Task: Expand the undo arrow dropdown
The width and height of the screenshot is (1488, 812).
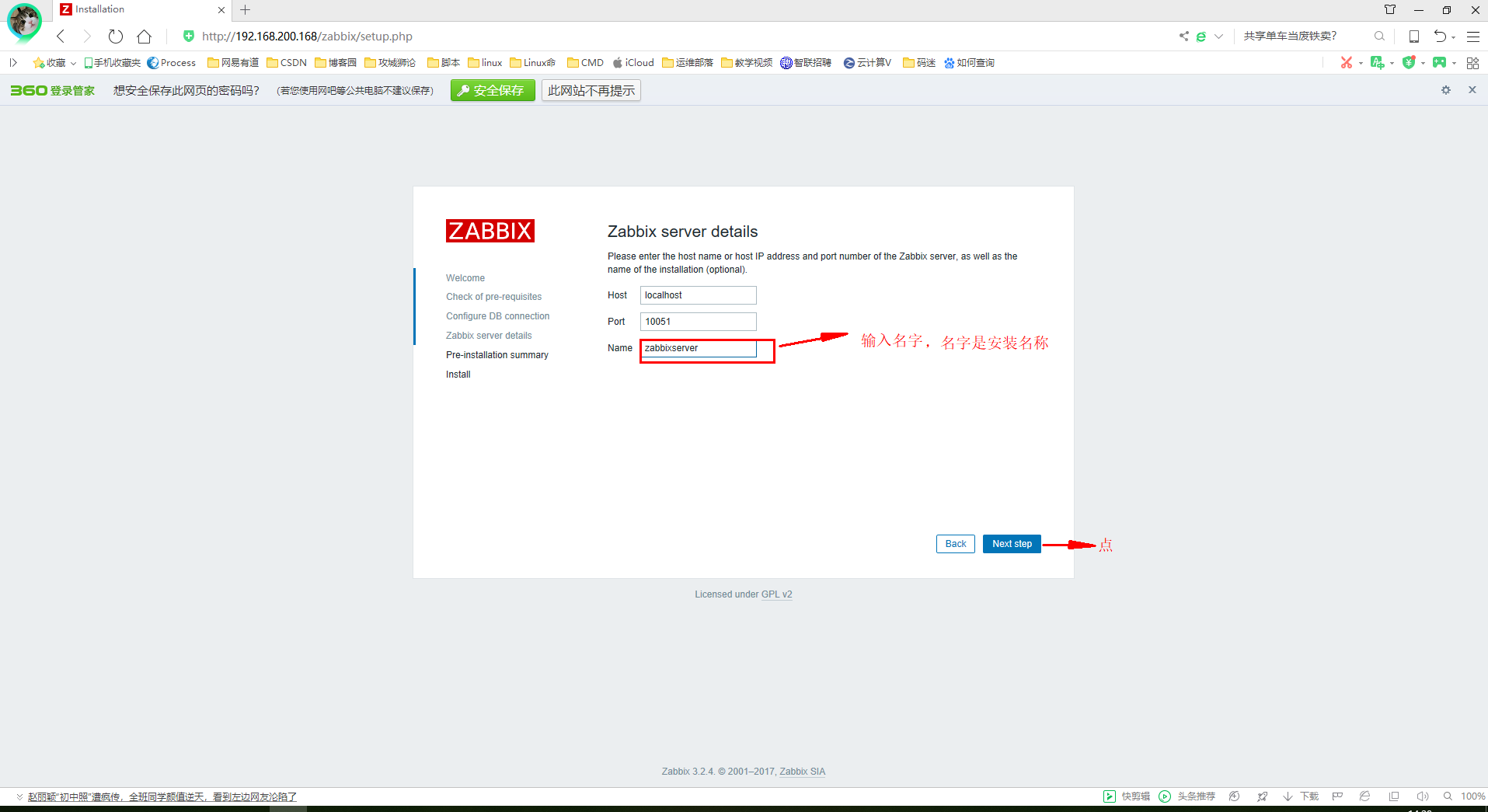Action: coord(1454,37)
